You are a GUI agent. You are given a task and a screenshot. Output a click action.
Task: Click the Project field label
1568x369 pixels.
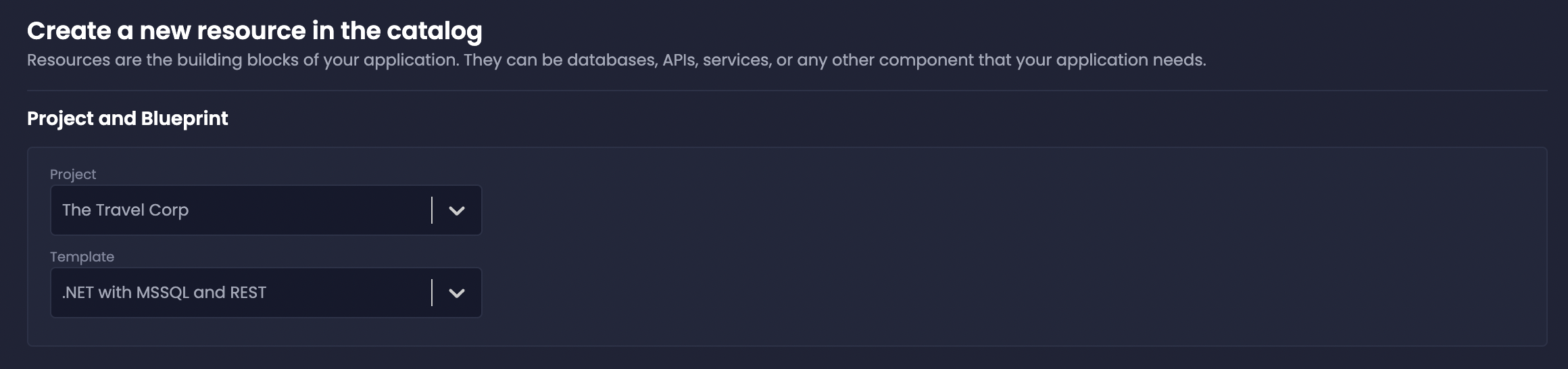point(73,174)
